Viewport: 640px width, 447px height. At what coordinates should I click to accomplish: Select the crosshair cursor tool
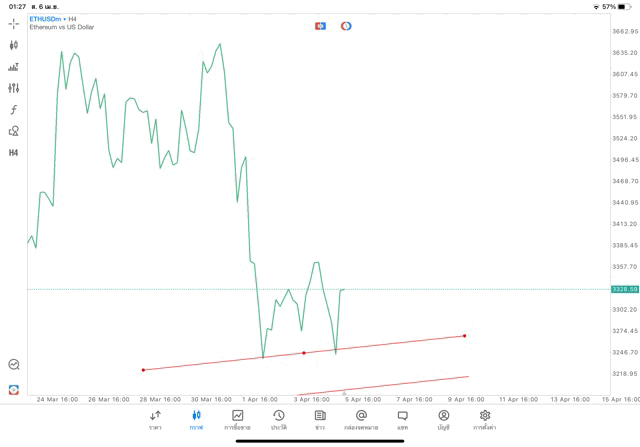coord(14,23)
